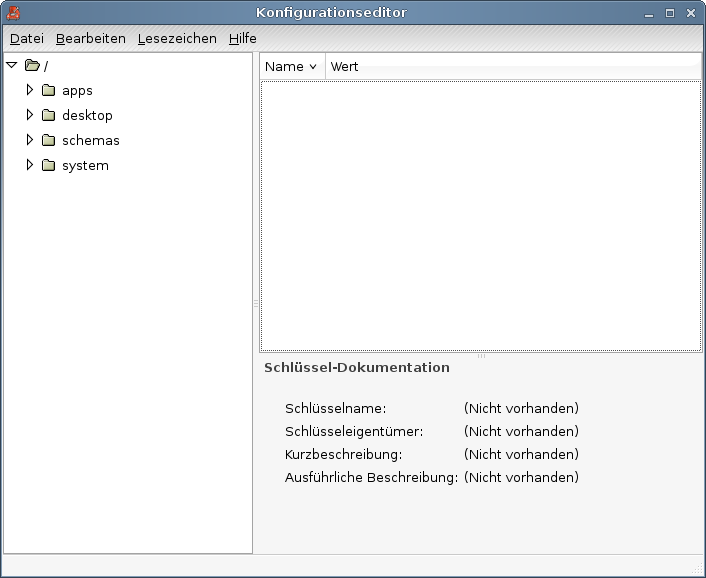Close the Konfigurationseditor window
The image size is (706, 578).
[691, 13]
